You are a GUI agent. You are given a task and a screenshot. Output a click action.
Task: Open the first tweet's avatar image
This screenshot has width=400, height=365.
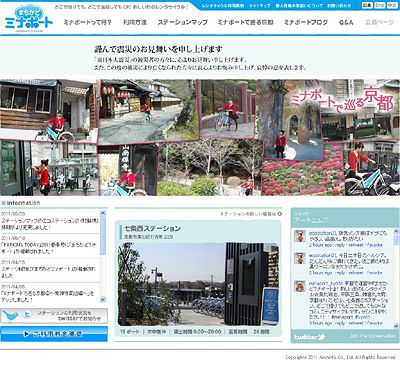click(x=300, y=236)
